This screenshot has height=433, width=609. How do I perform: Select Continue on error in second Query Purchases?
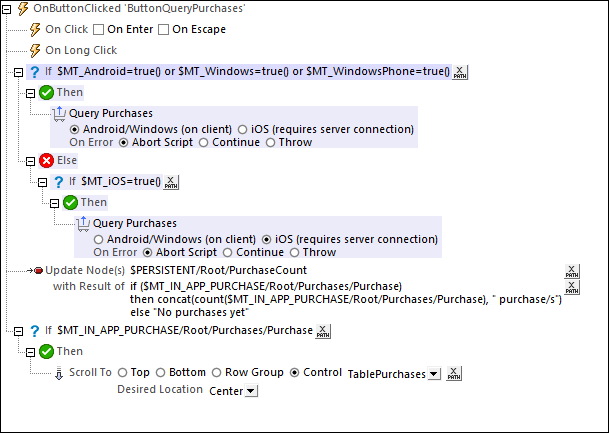[x=228, y=253]
